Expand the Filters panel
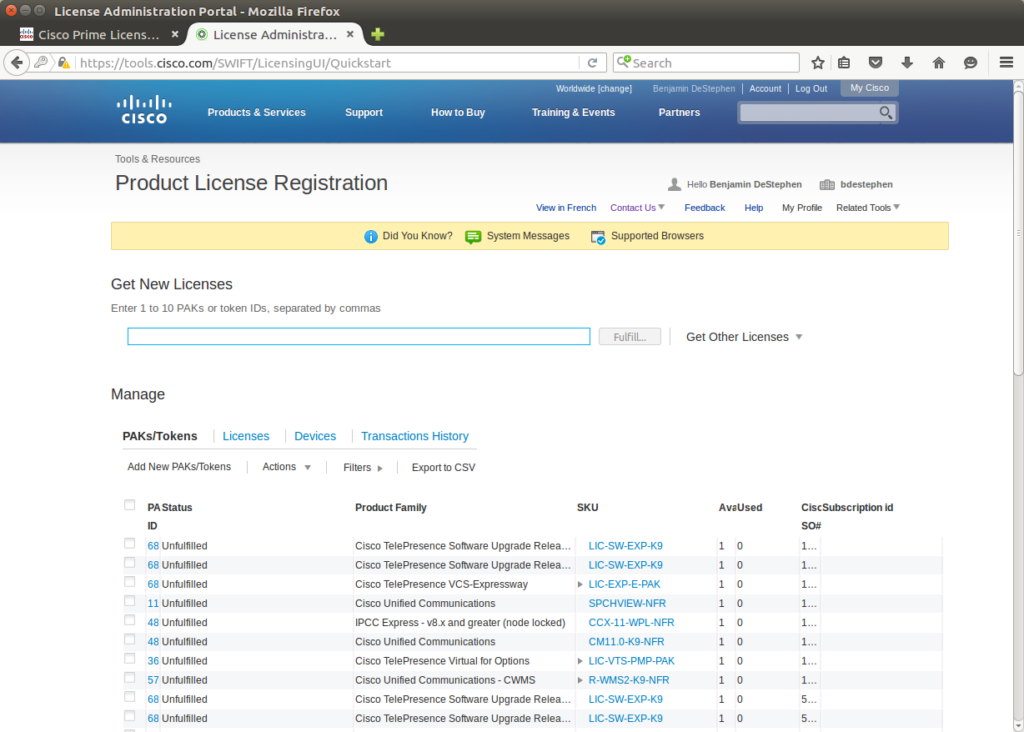The image size is (1024, 732). (x=362, y=468)
